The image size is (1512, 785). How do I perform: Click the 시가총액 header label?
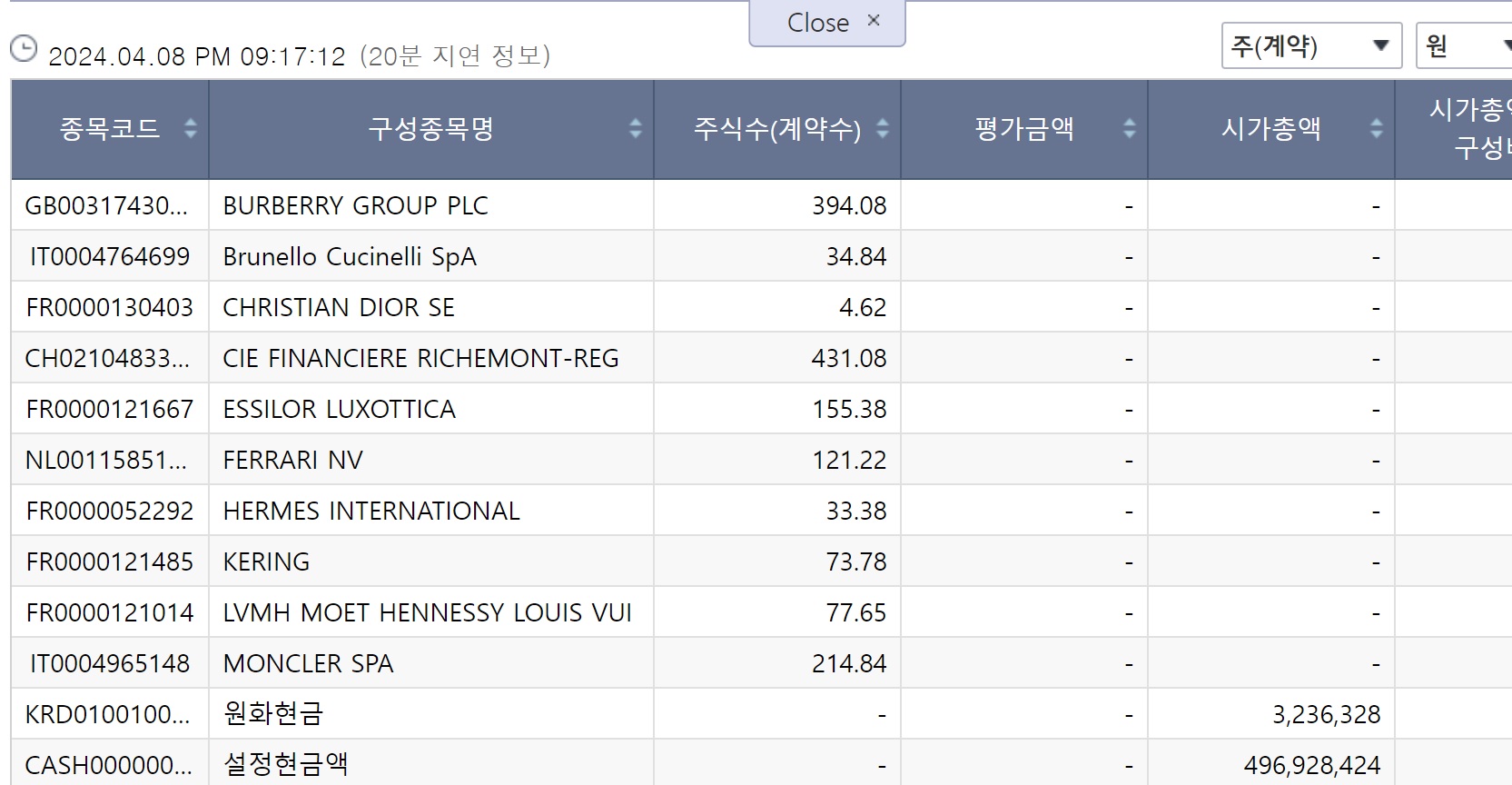tap(1271, 129)
